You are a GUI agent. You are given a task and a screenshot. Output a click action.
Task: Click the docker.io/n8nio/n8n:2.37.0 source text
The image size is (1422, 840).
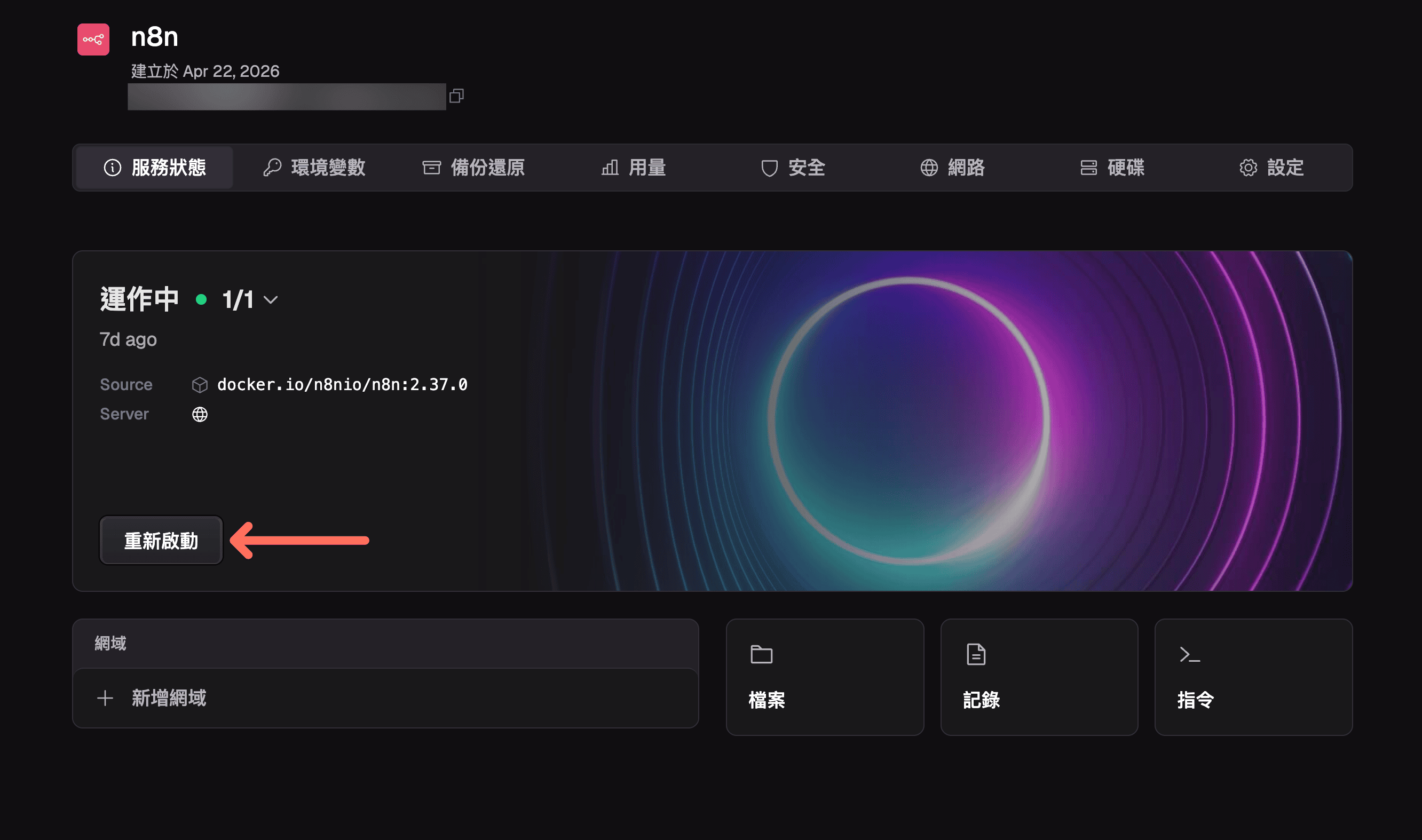(343, 385)
